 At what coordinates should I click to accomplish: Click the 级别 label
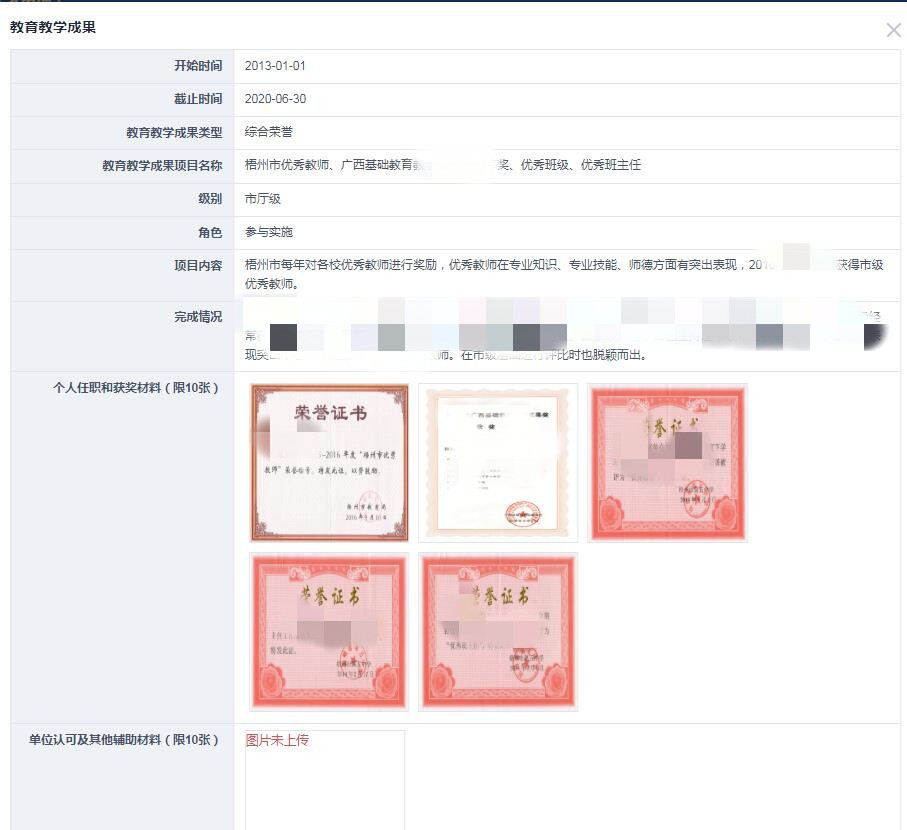[210, 199]
